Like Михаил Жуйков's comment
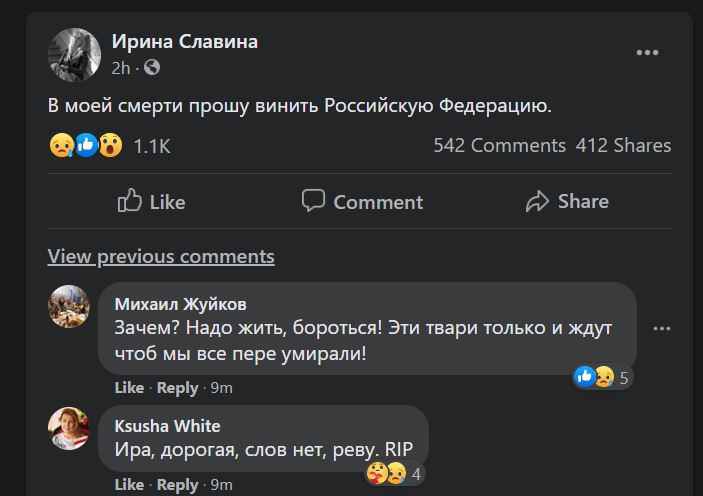The width and height of the screenshot is (703, 496). 129,388
